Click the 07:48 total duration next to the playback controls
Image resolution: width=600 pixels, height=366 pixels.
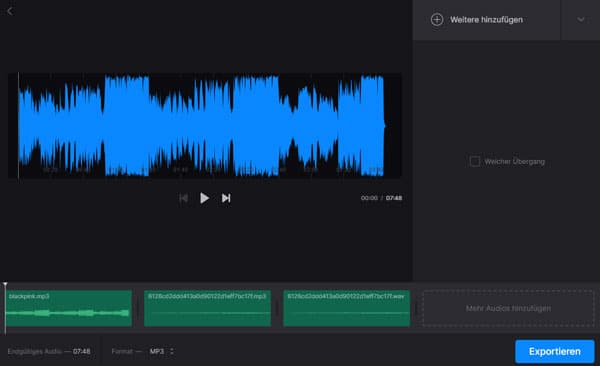point(394,198)
